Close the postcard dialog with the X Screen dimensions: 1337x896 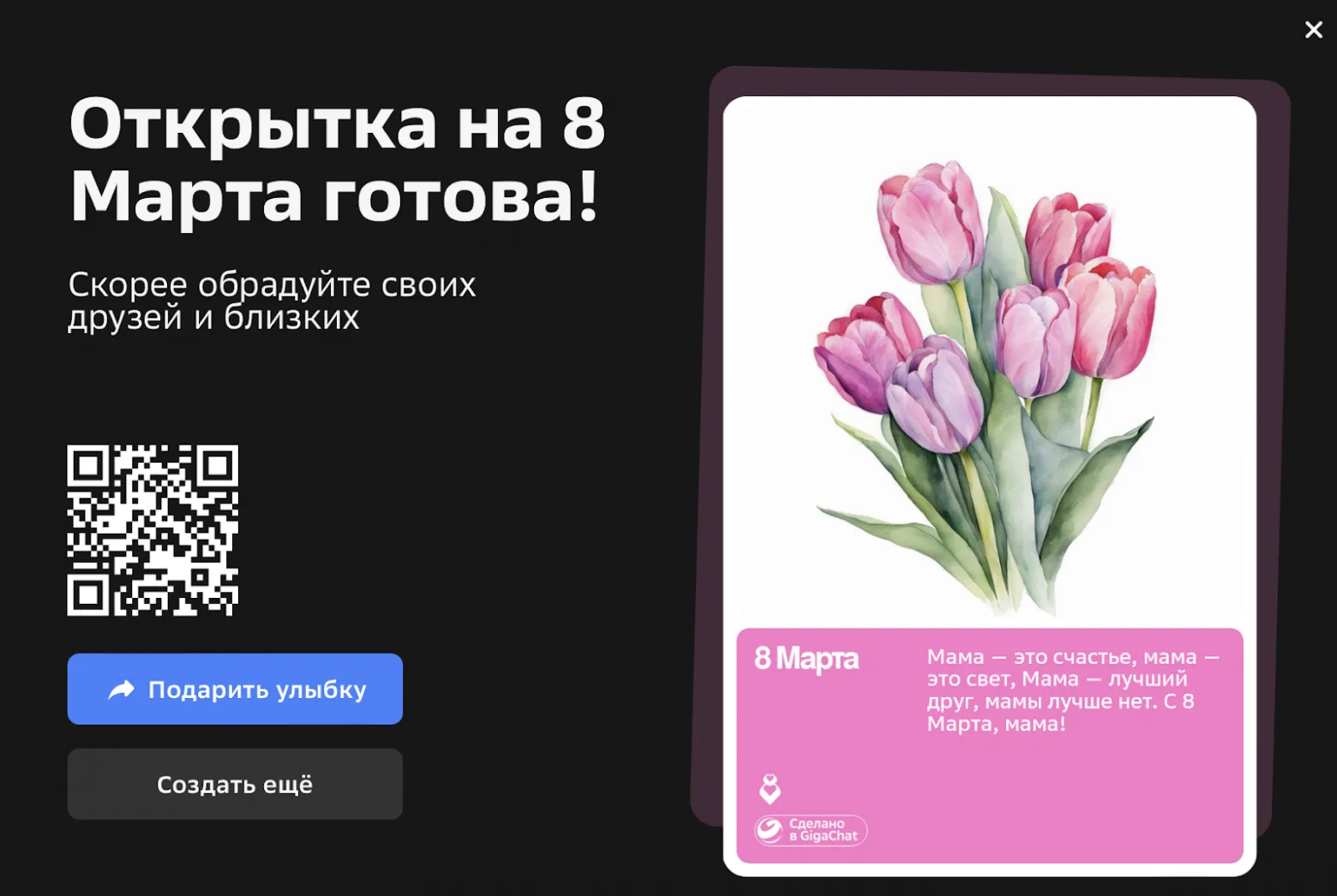(x=1313, y=30)
